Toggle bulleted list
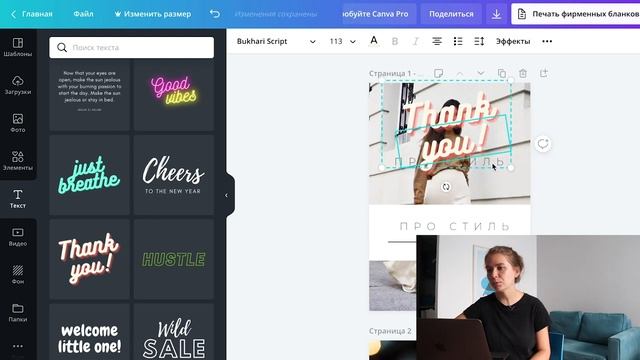640x360 pixels. point(458,41)
